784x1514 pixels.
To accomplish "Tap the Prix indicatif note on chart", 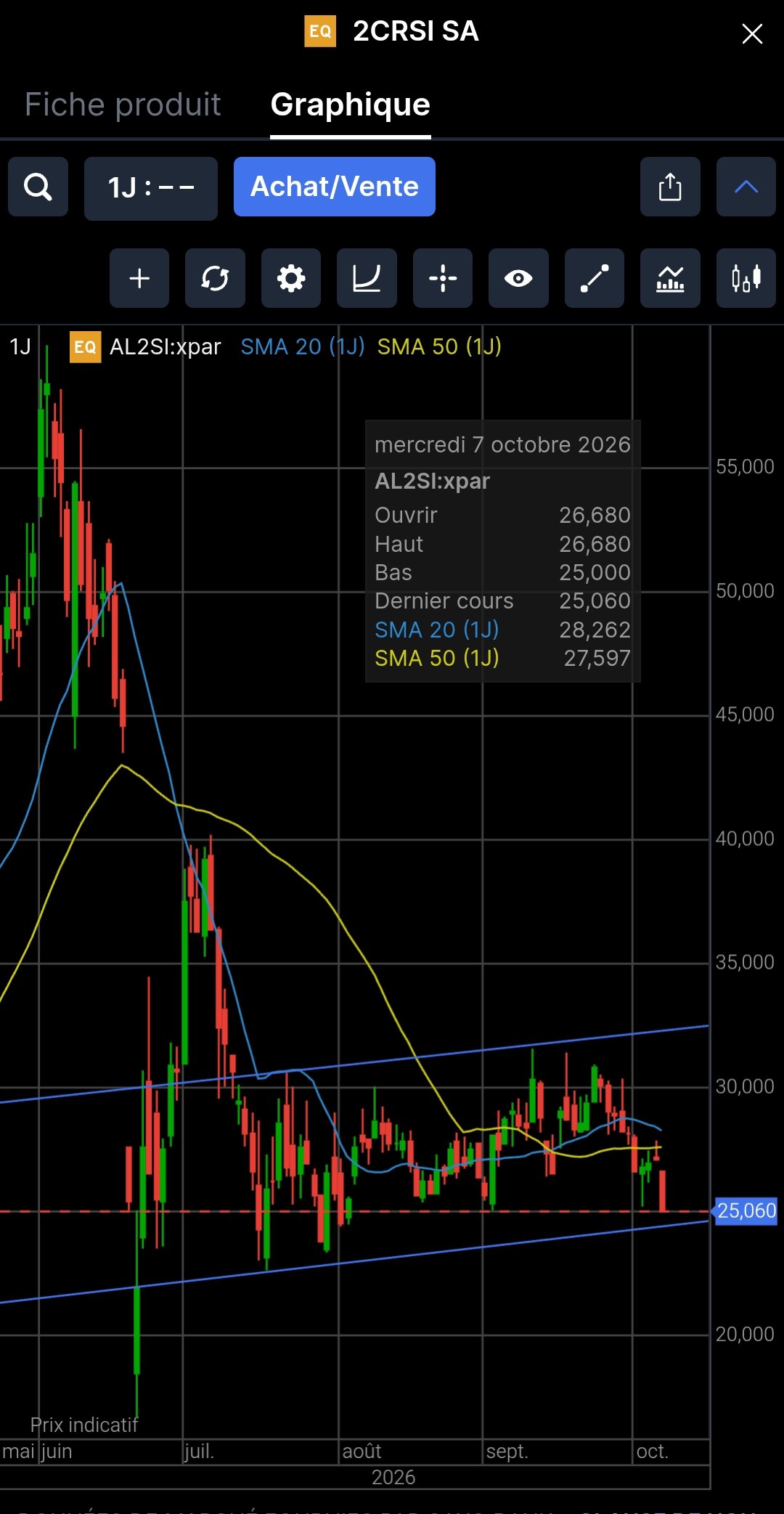I will (x=84, y=1425).
